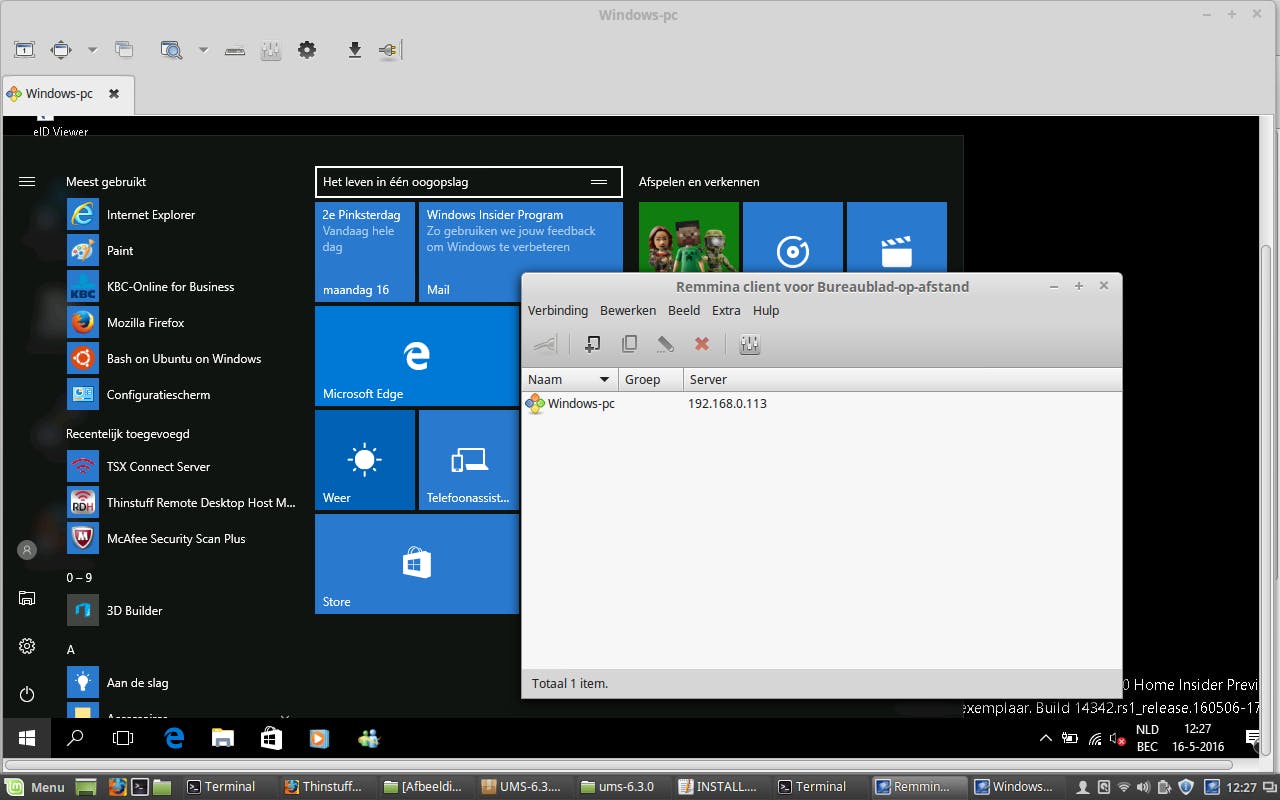Open the gear tools icon in viewer toolbar
The image size is (1280, 800).
[x=307, y=50]
